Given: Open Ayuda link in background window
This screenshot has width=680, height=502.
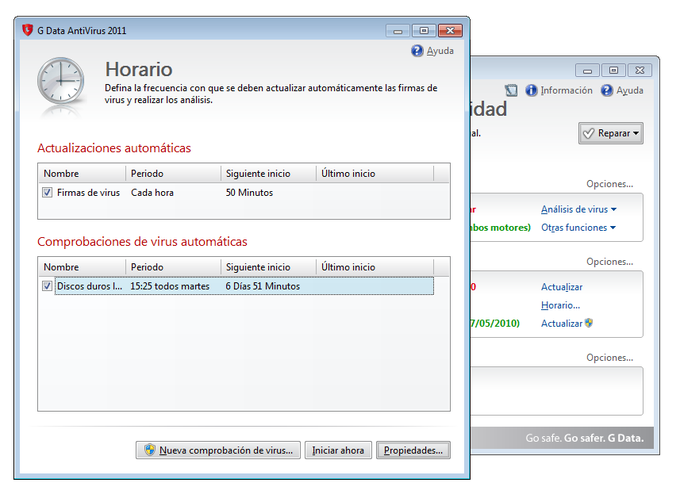Looking at the screenshot, I should (630, 90).
